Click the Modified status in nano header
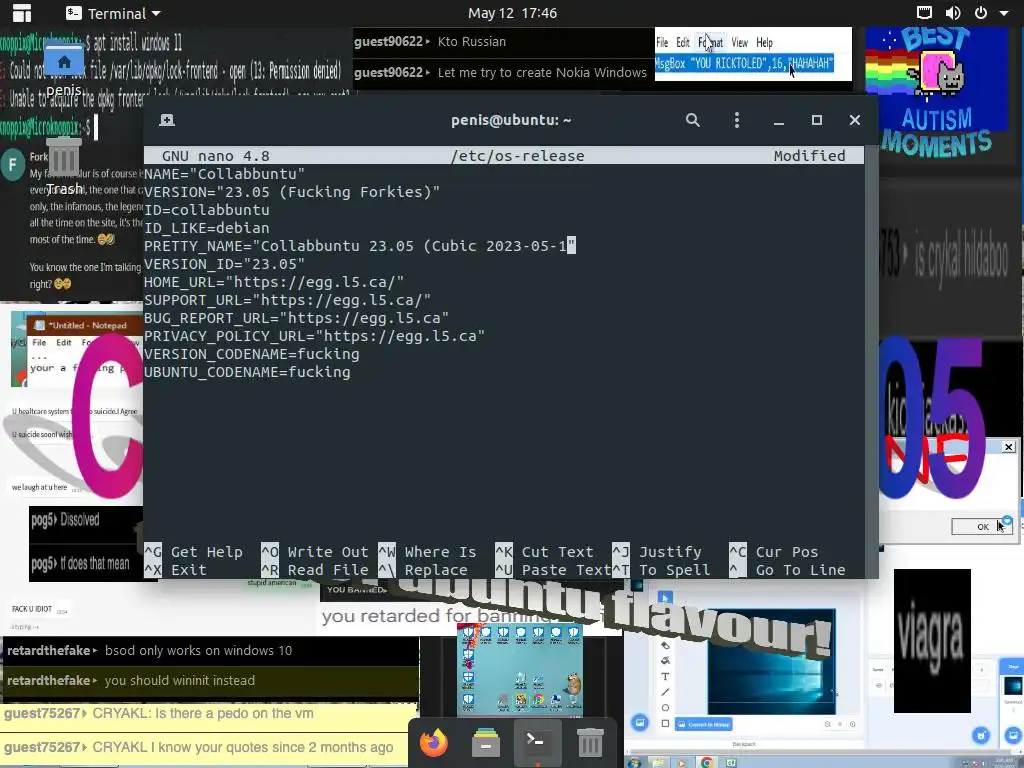This screenshot has height=768, width=1024. pos(809,156)
